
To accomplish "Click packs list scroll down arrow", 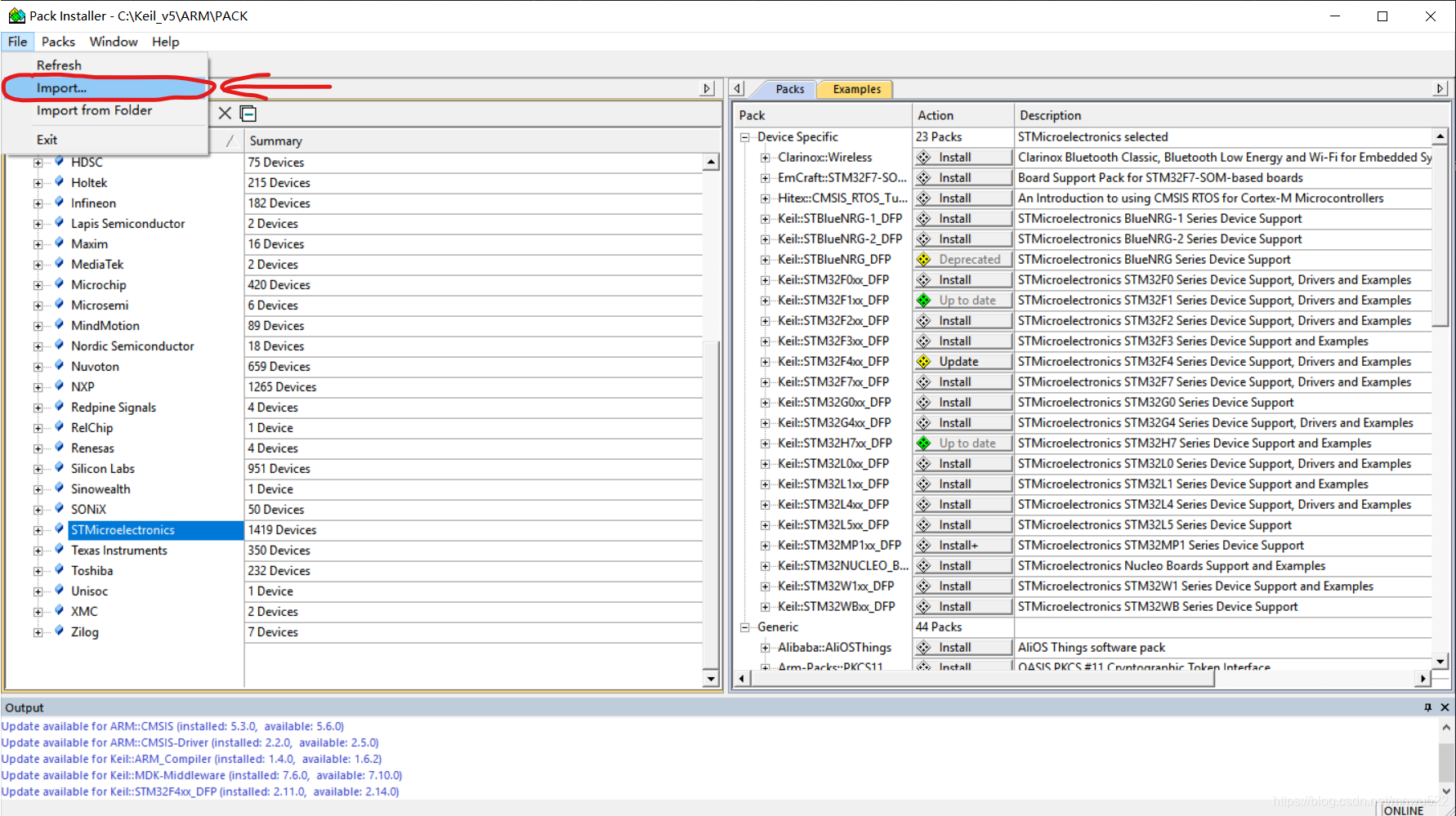I will [1440, 662].
